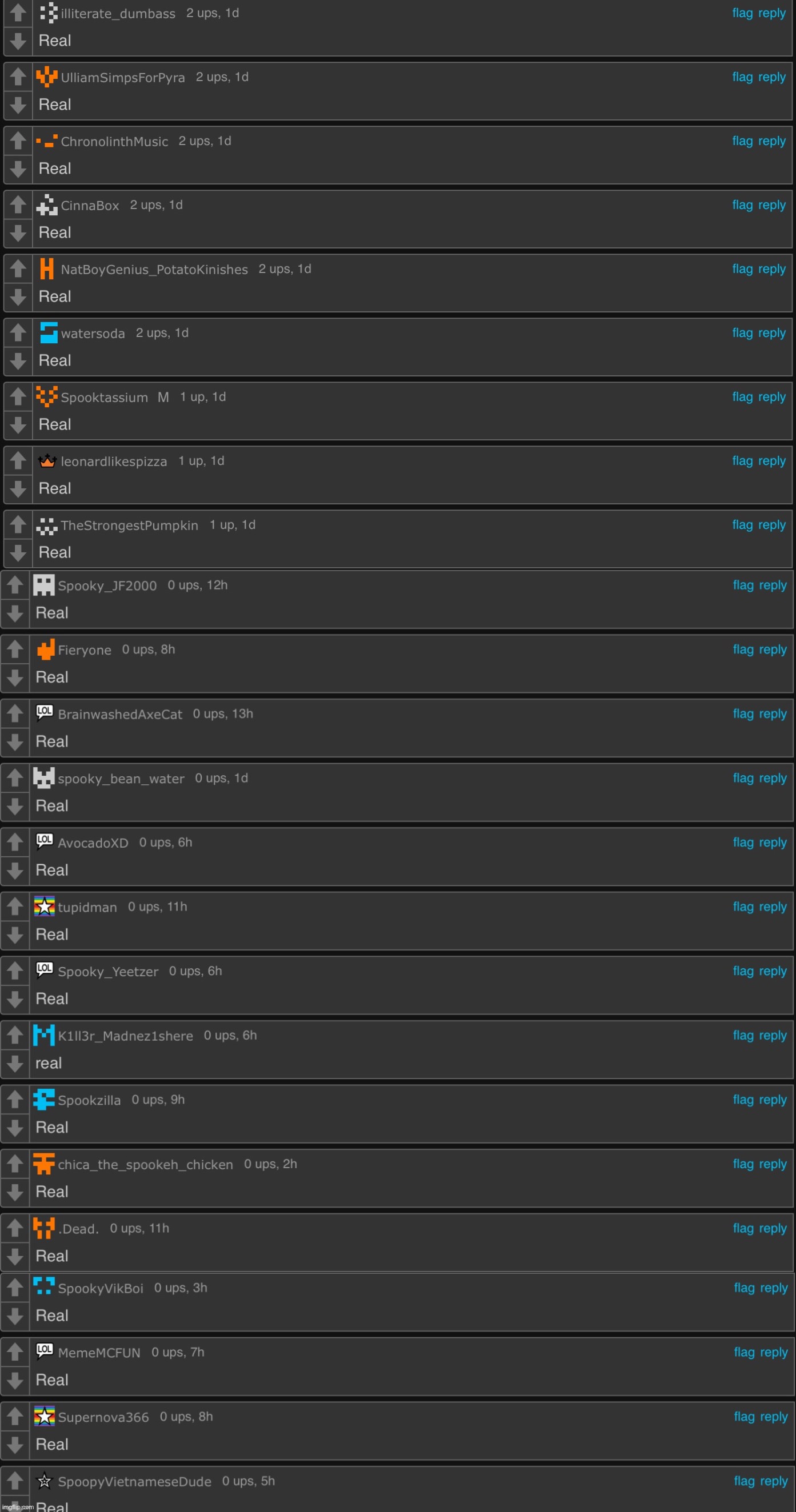796x1512 pixels.
Task: Upvote the ChronolinthMusic comment
Action: coord(18,141)
